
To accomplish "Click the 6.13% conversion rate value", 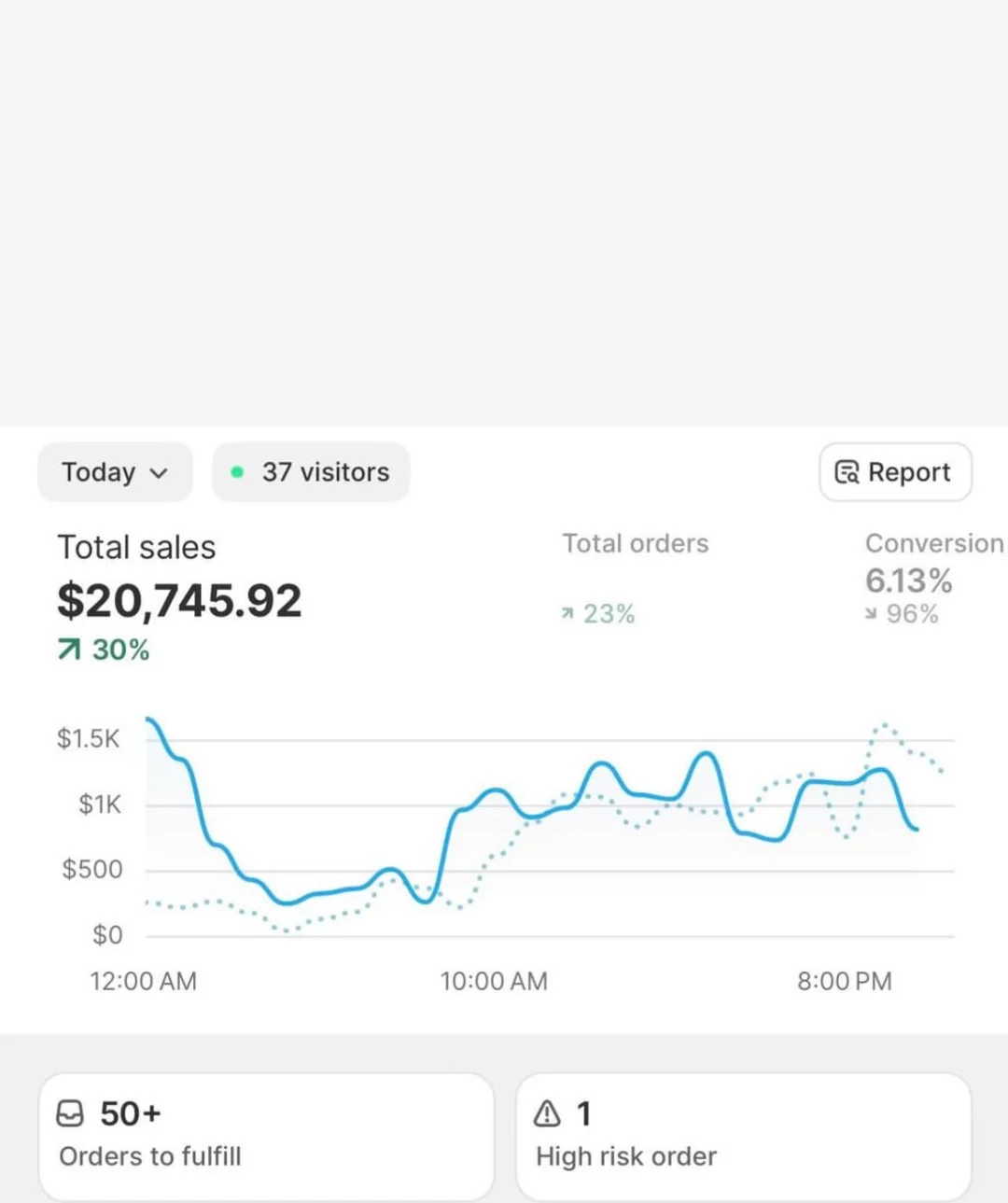I will (x=908, y=581).
